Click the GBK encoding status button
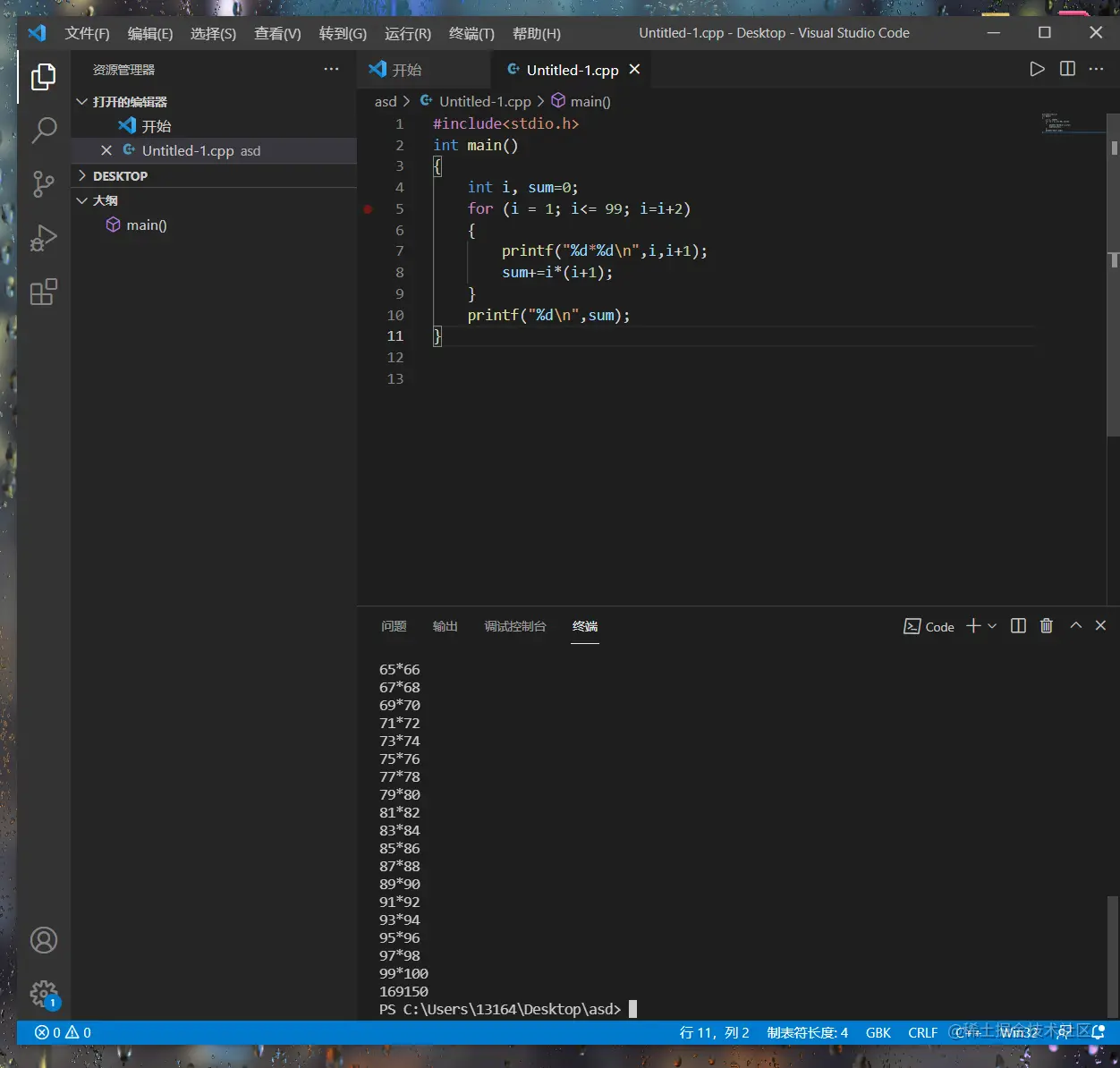The height and width of the screenshot is (1068, 1120). pyautogui.click(x=878, y=1032)
